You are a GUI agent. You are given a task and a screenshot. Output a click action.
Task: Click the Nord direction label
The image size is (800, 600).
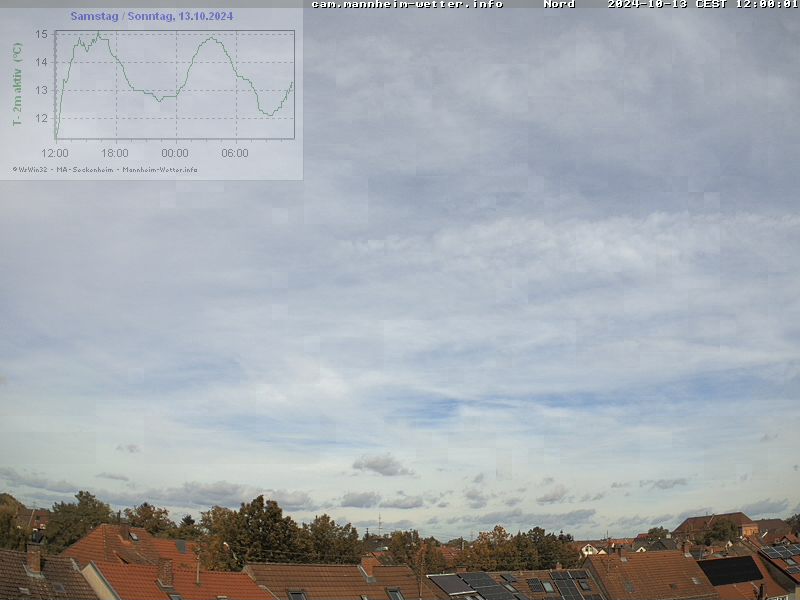coord(559,4)
